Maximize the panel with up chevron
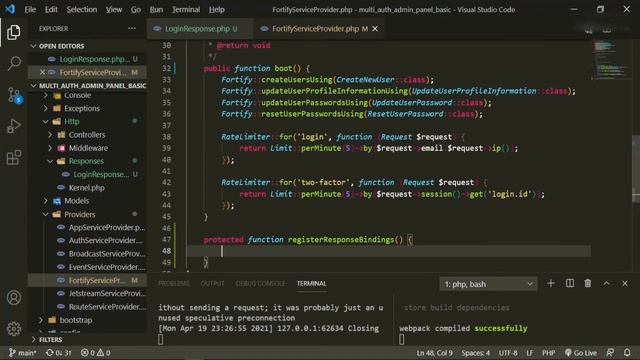Viewport: 640px width, 360px height. [x=607, y=283]
